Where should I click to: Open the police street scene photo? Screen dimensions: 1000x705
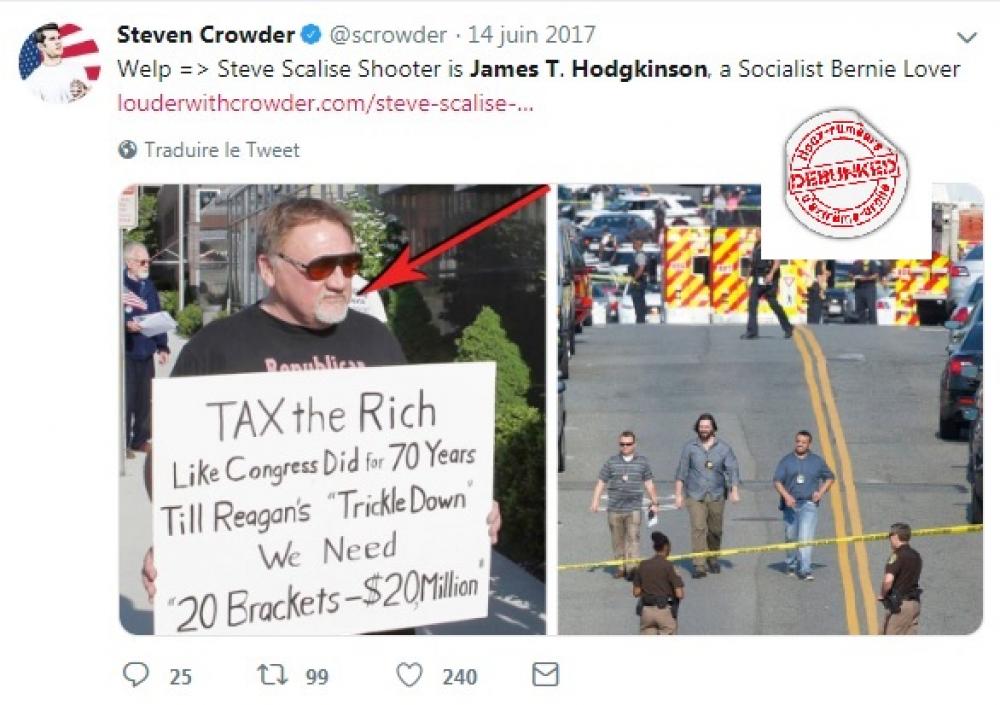point(770,409)
